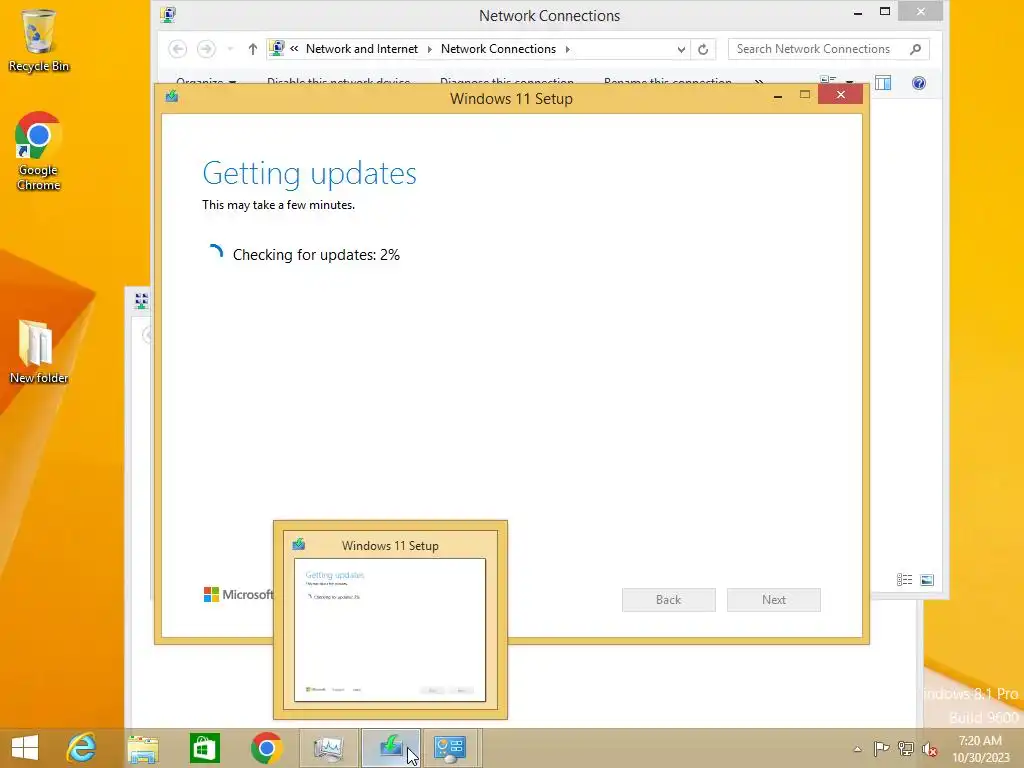Image resolution: width=1024 pixels, height=768 pixels.
Task: Click the Windows 11 Setup preview thumbnail
Action: pyautogui.click(x=390, y=630)
